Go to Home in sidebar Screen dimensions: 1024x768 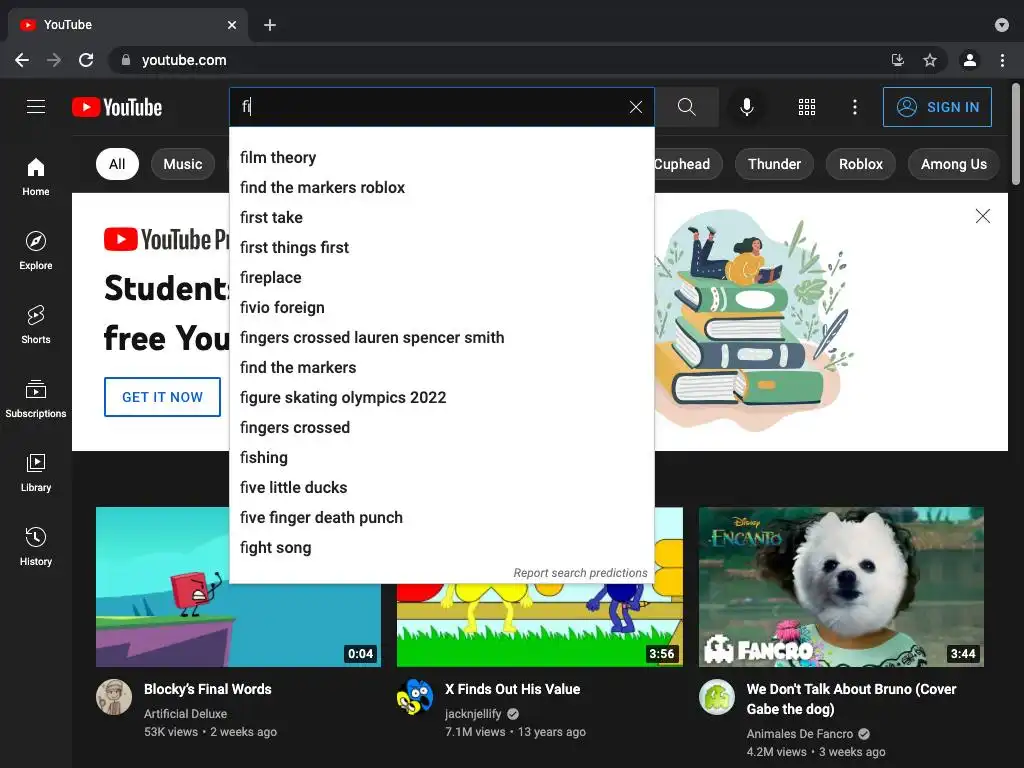click(36, 177)
